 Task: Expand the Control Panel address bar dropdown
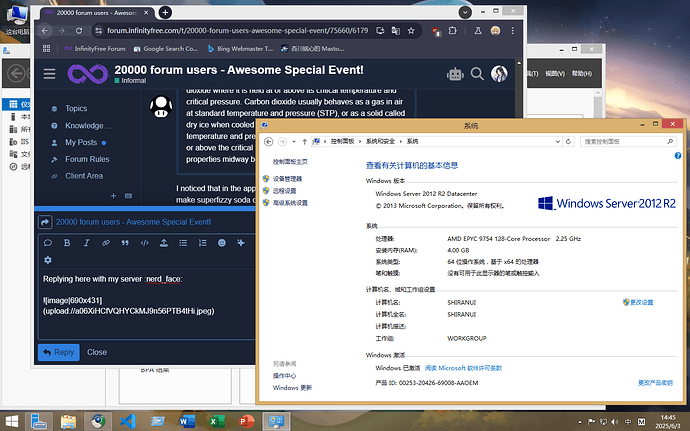click(558, 141)
